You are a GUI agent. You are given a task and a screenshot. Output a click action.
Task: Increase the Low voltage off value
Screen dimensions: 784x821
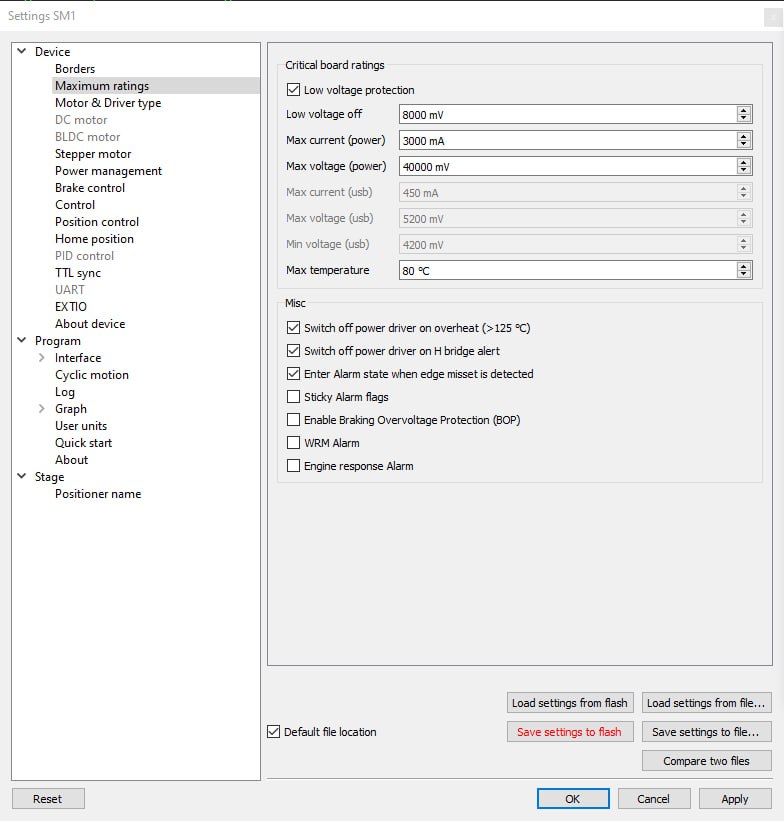click(x=743, y=110)
